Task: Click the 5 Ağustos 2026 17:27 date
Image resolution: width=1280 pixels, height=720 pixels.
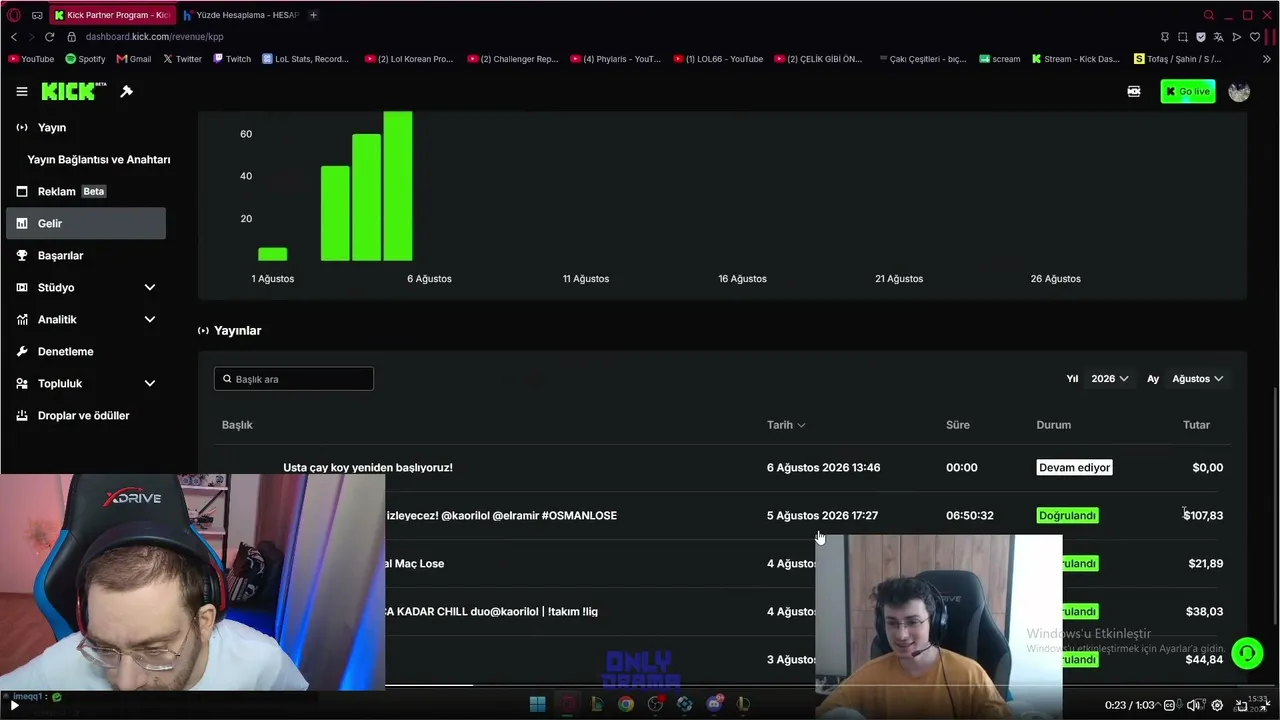Action: point(822,515)
